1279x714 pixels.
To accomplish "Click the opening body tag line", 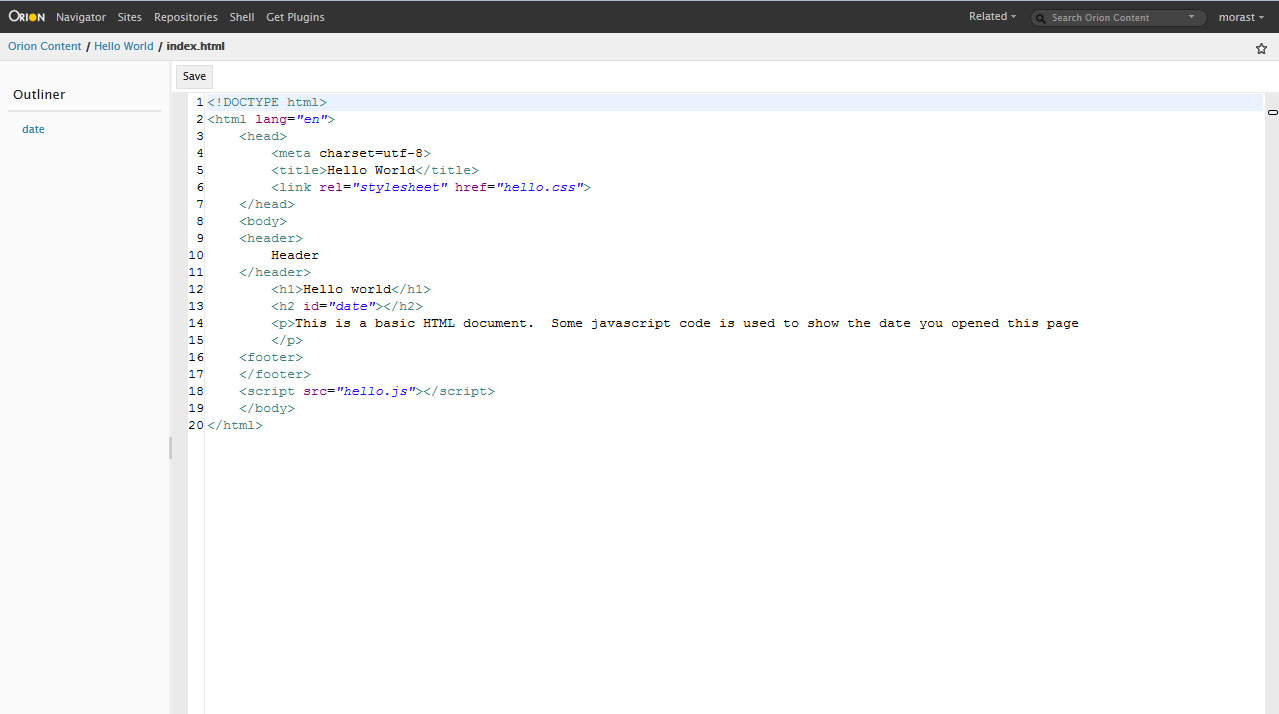I will tap(263, 221).
